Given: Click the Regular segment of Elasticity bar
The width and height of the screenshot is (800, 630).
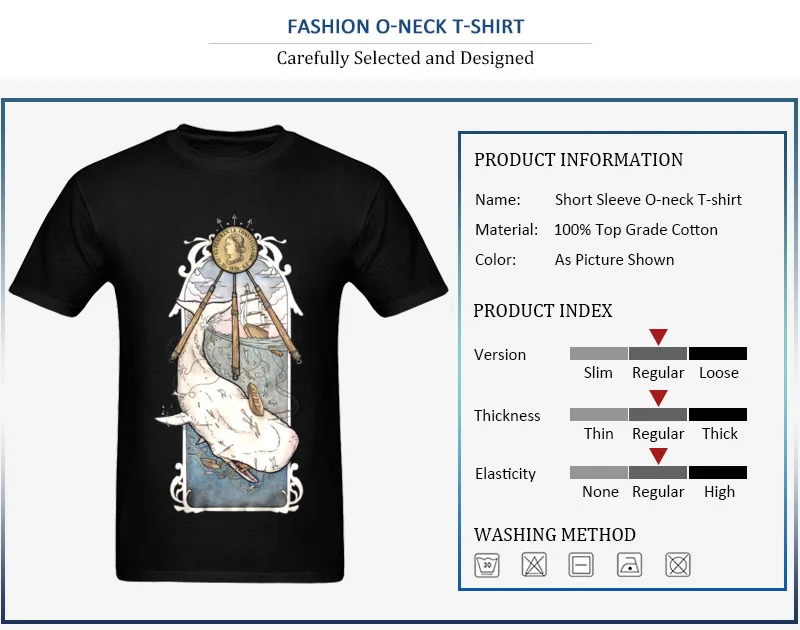Looking at the screenshot, I should point(658,472).
